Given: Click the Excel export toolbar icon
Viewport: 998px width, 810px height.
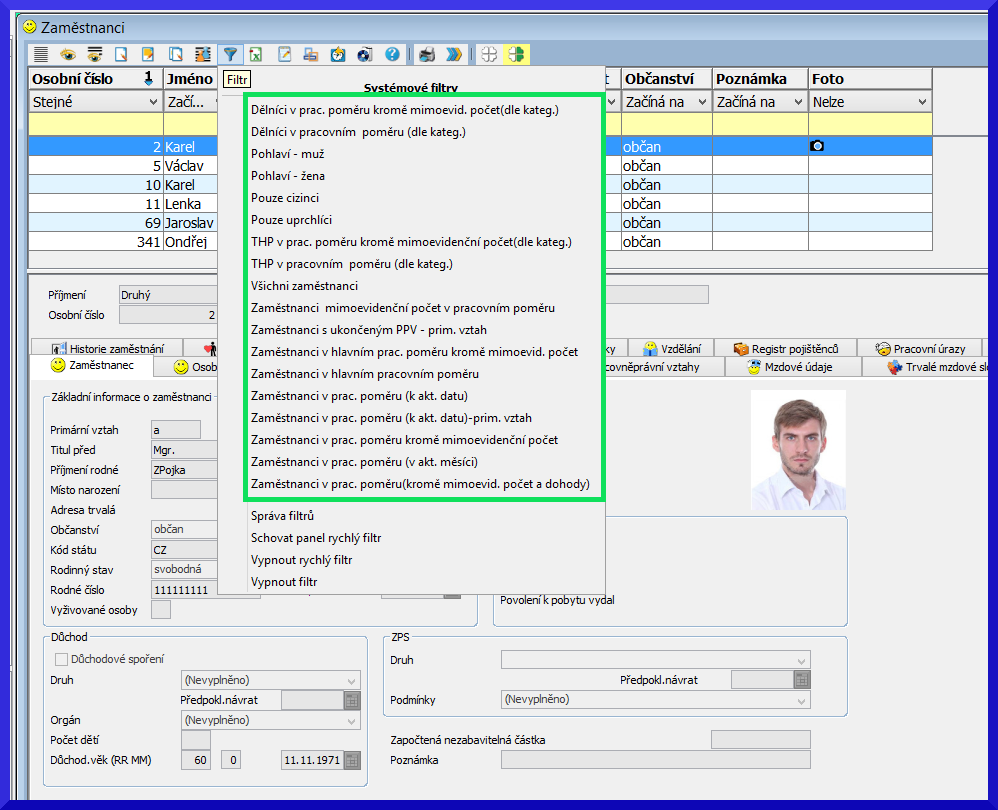Looking at the screenshot, I should pos(257,54).
